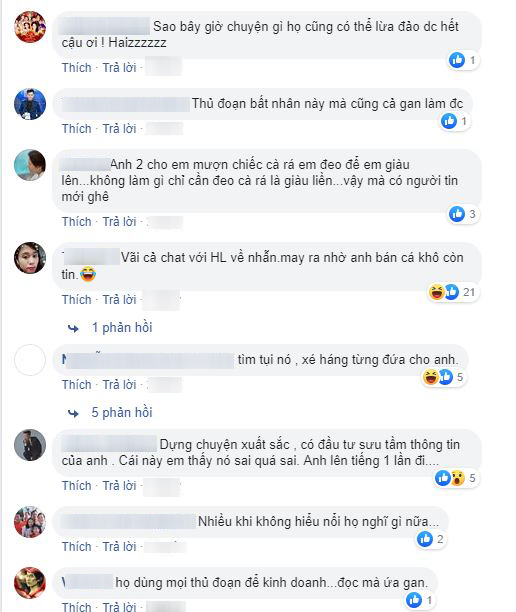Viewport: 516px width, 612px height.
Task: Click the wow reaction icon on the 'Dựng chuyện xuất sắc' comment
Action: tap(457, 478)
